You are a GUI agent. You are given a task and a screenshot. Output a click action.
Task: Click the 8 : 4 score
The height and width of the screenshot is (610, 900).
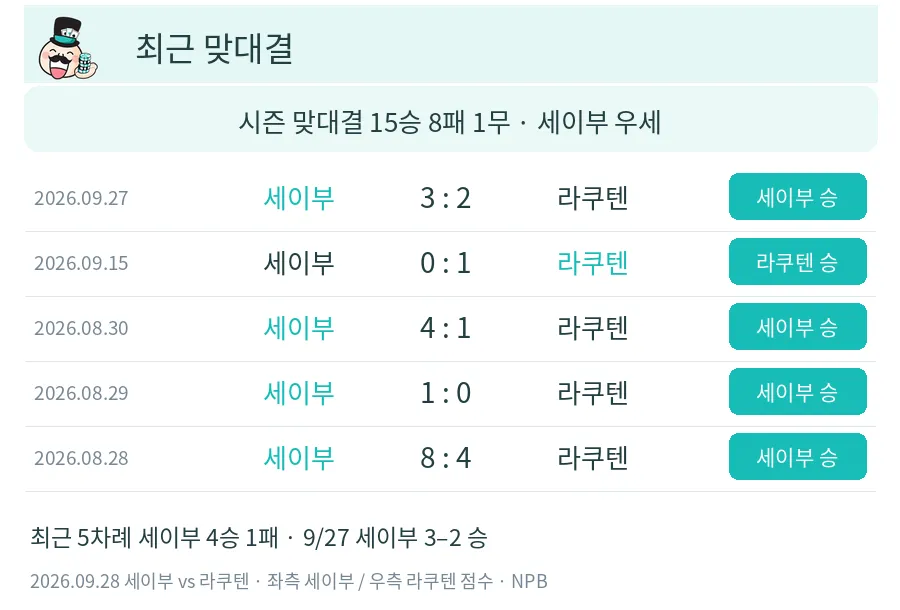445,458
